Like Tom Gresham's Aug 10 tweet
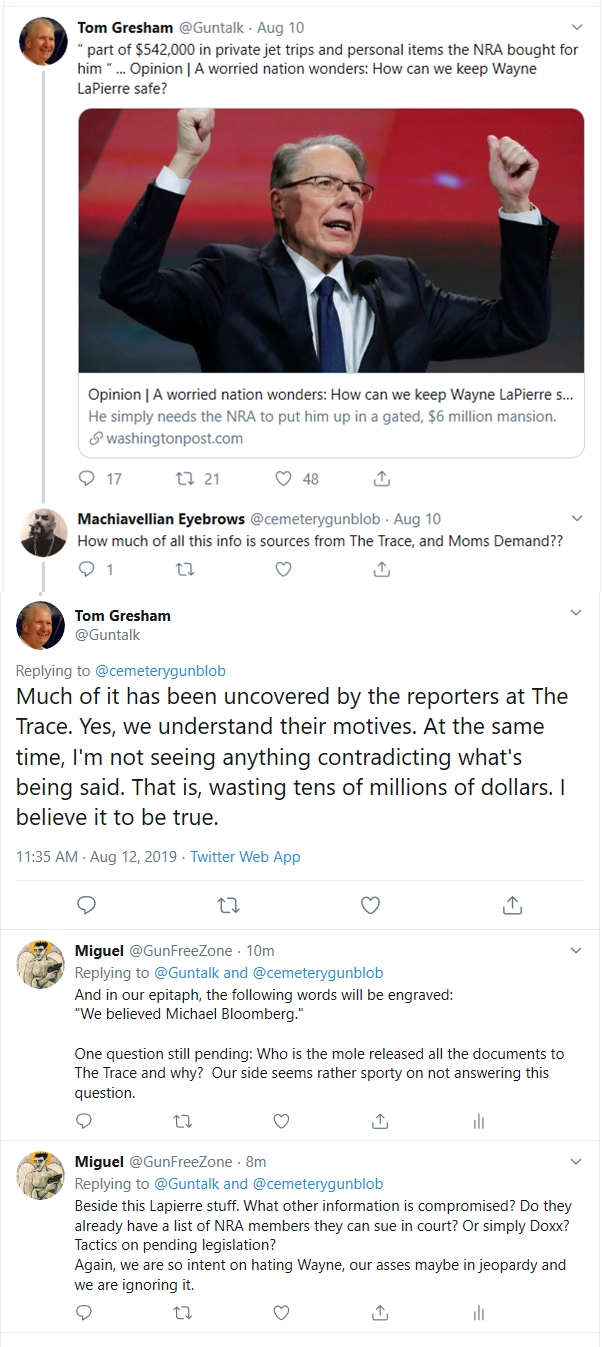 click(x=283, y=479)
